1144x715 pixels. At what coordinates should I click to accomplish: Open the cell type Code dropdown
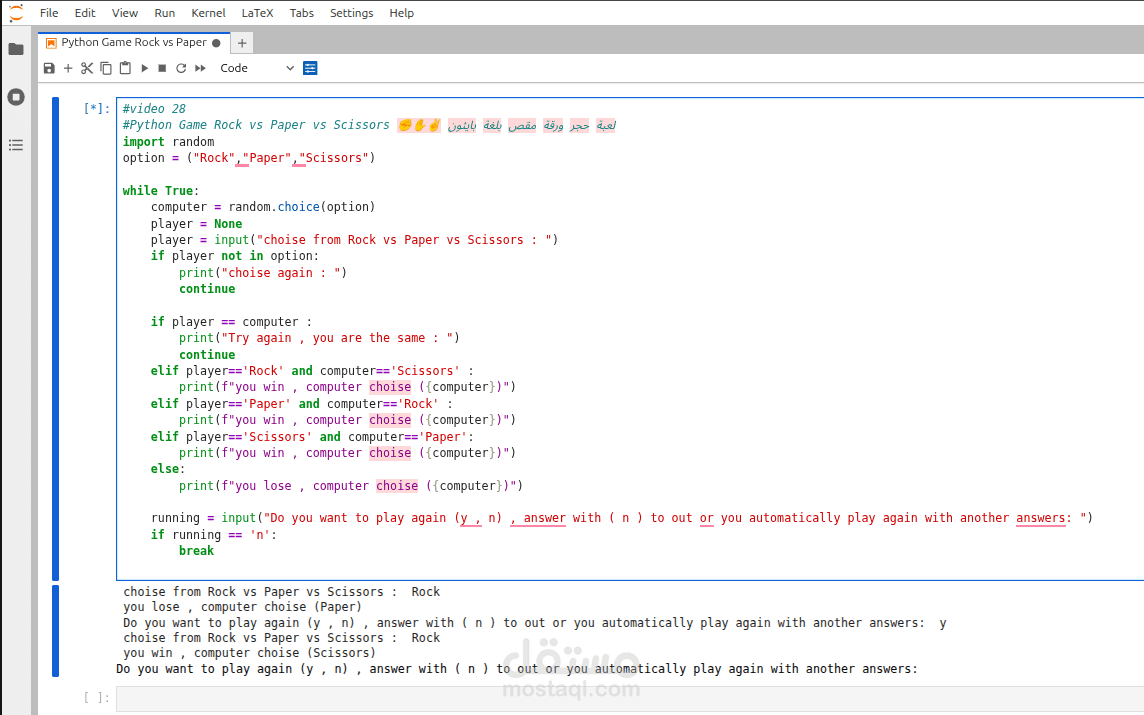coord(257,68)
